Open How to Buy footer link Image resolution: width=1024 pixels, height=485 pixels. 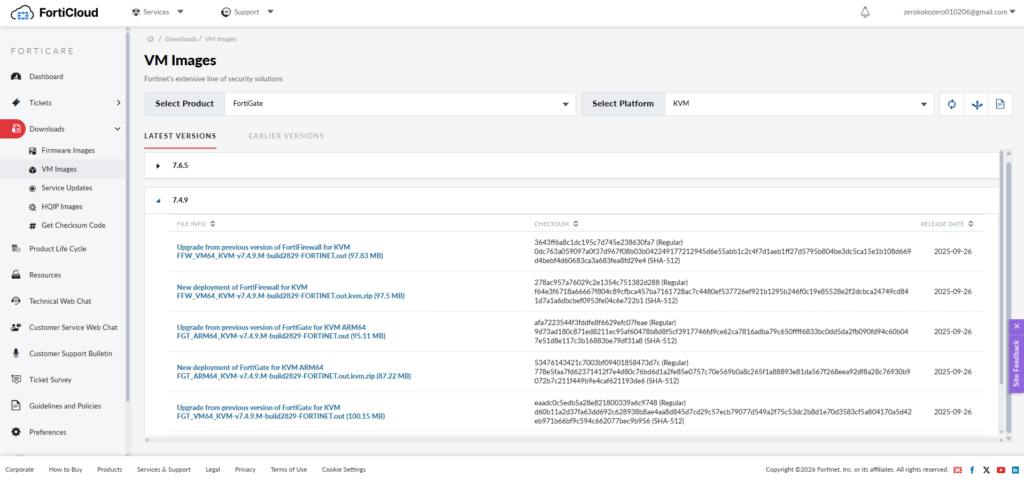(65, 469)
